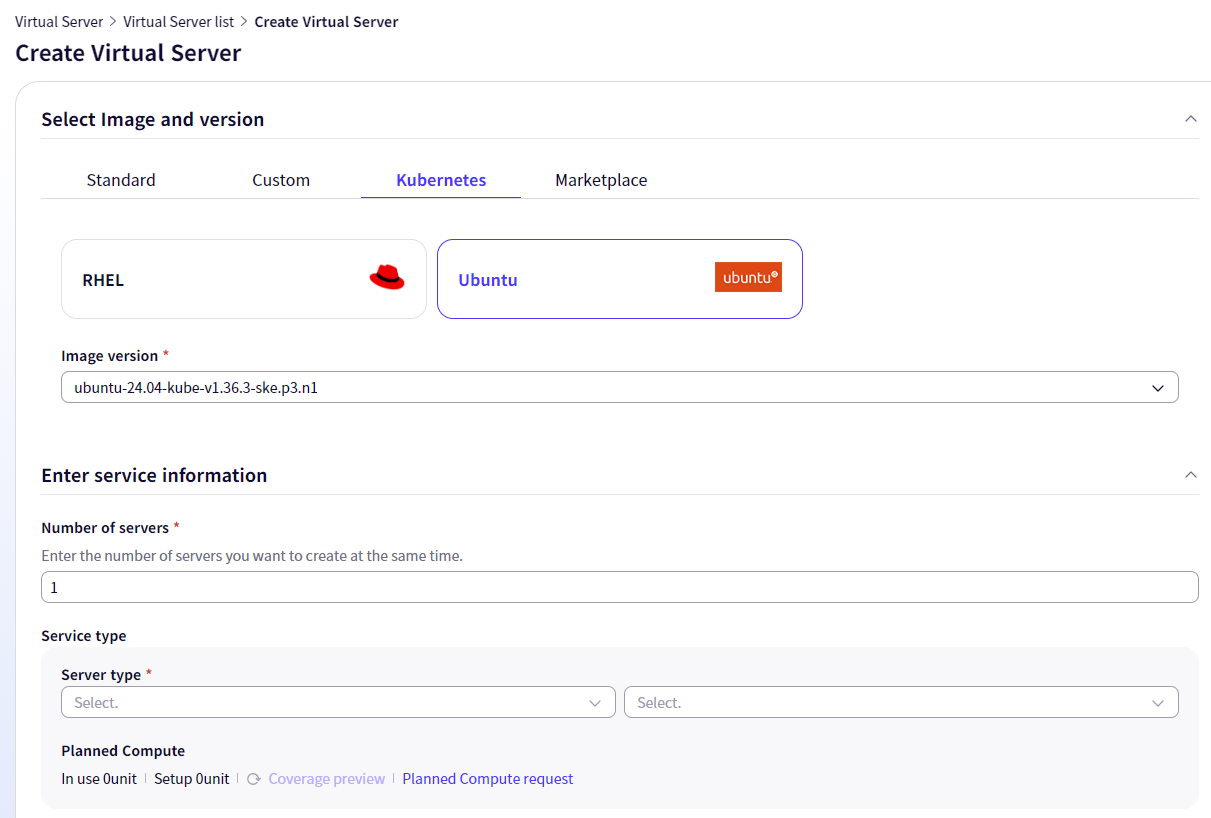
Task: Click Create Virtual Server breadcrumb text
Action: point(326,22)
